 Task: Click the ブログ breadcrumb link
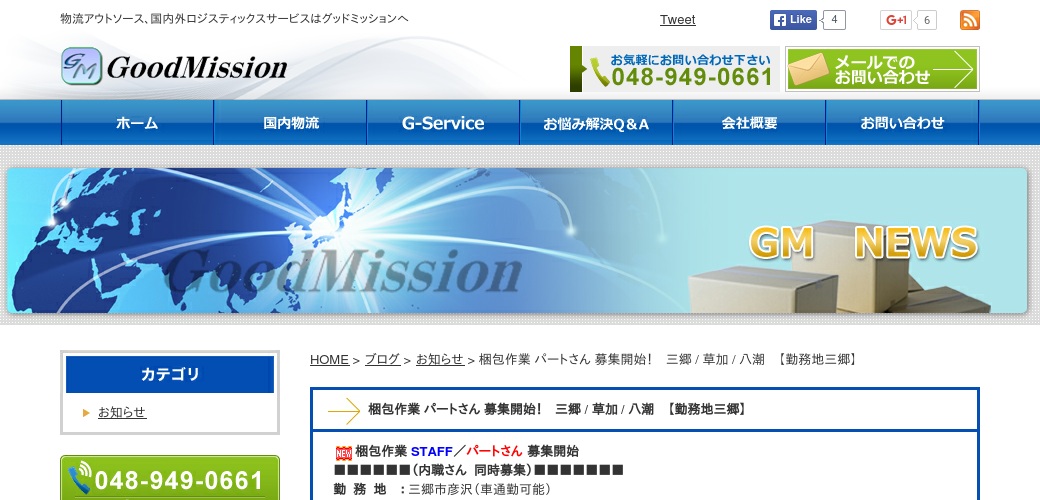click(382, 360)
